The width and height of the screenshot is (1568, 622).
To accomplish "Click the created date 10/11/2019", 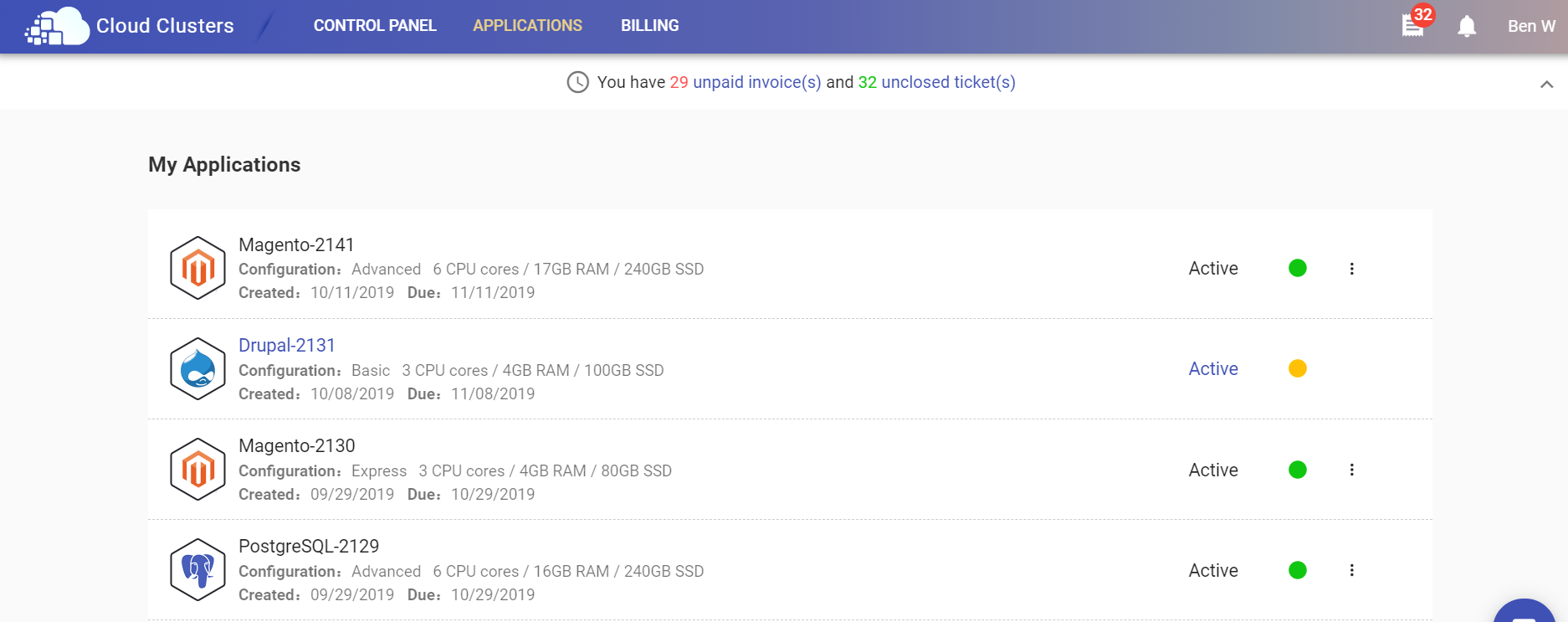I will [x=352, y=292].
